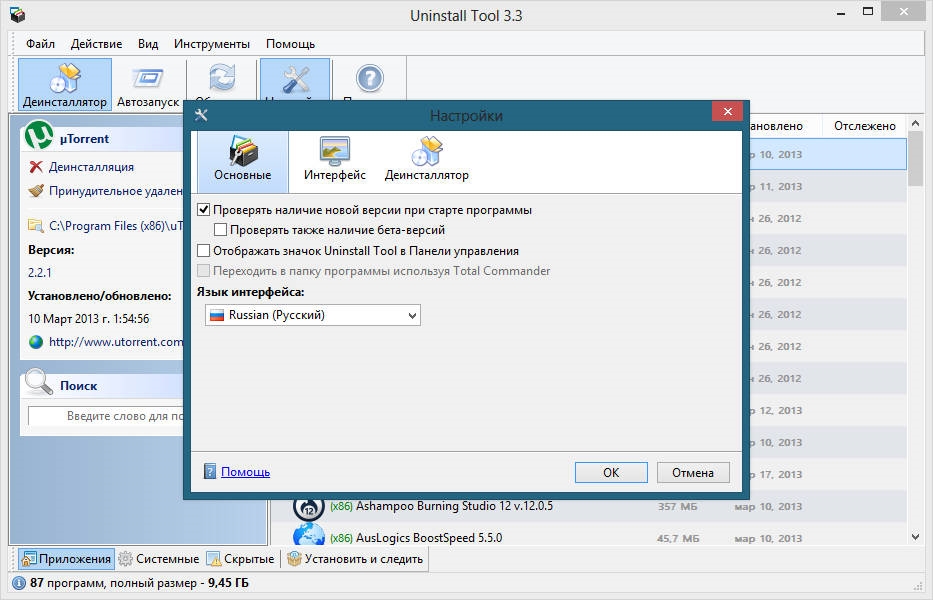933x600 pixels.
Task: Open the http://www.utorrent.com link
Action: (x=116, y=342)
